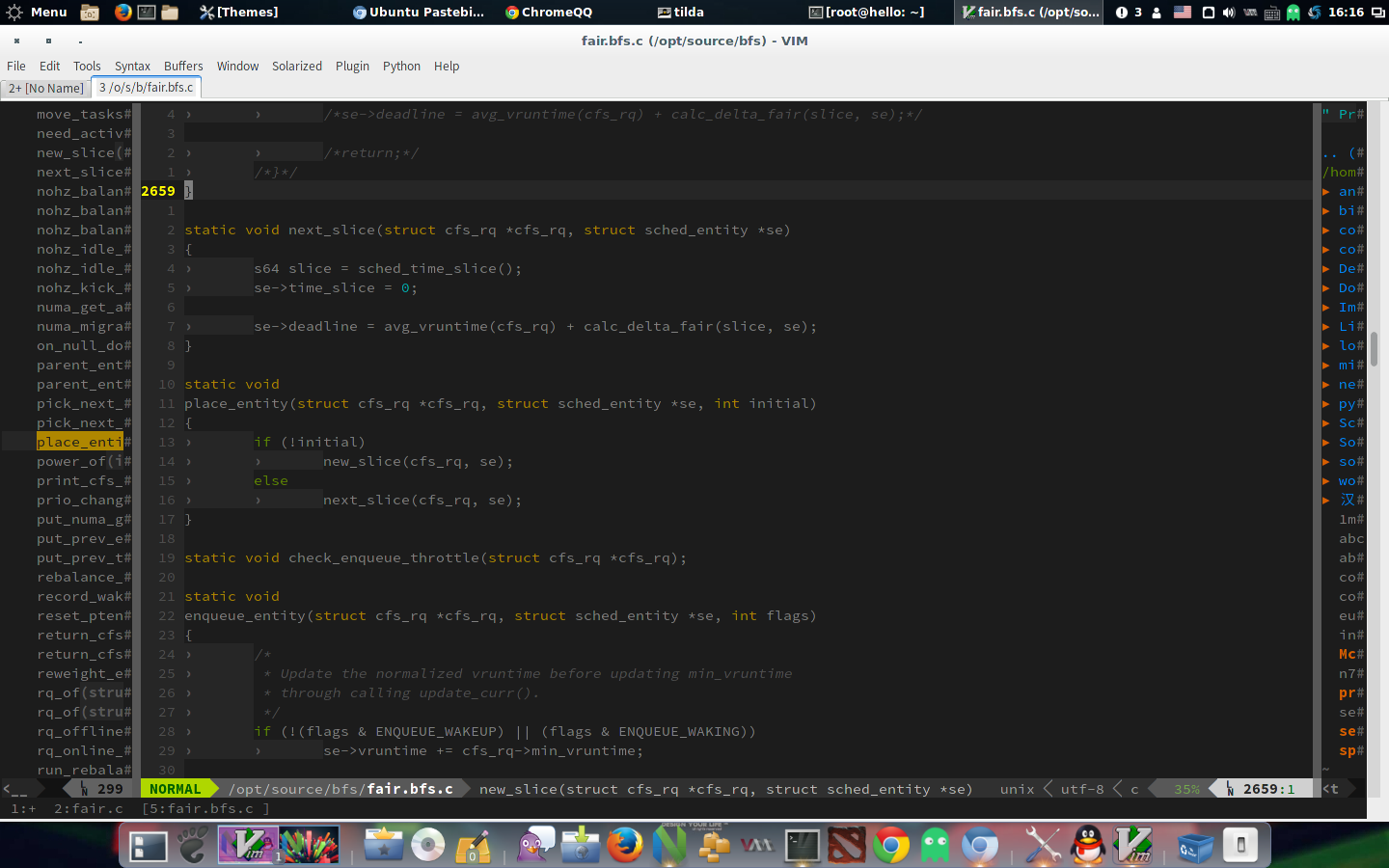
Task: Click the CD disc icon in dock
Action: tap(427, 846)
